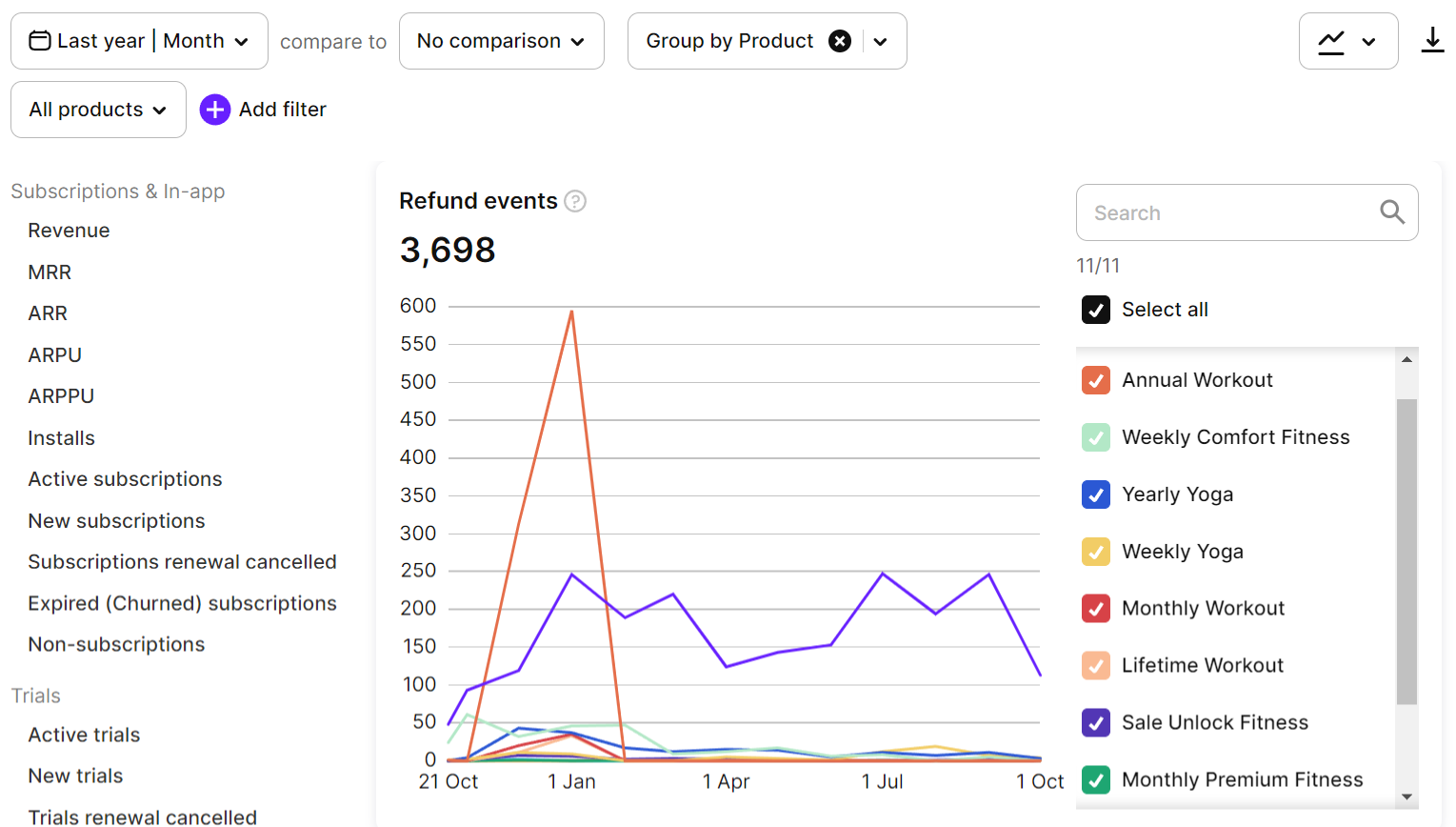The image size is (1456, 827).
Task: Toggle the Monthly Workout checkbox
Action: click(x=1095, y=608)
